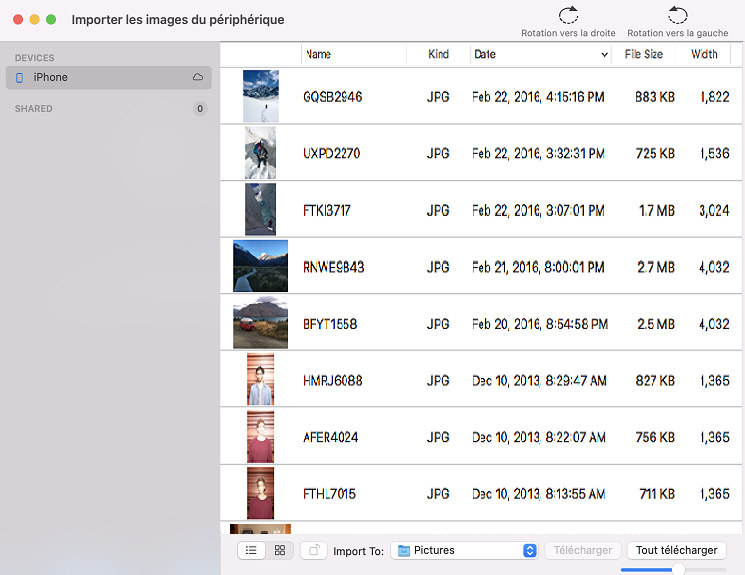Select the UXPD2270 ice climber thumbnail
The height and width of the screenshot is (575, 745).
pos(260,153)
